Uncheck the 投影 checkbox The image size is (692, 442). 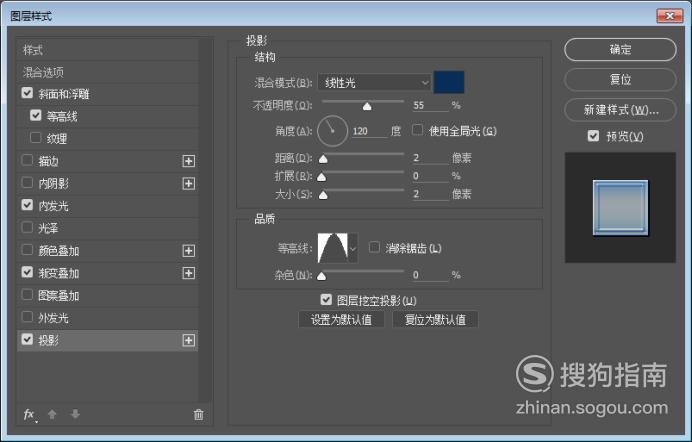27,340
